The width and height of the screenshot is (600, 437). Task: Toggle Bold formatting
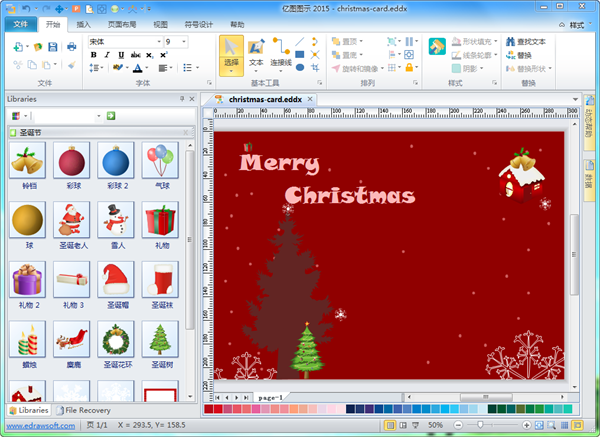[x=94, y=55]
